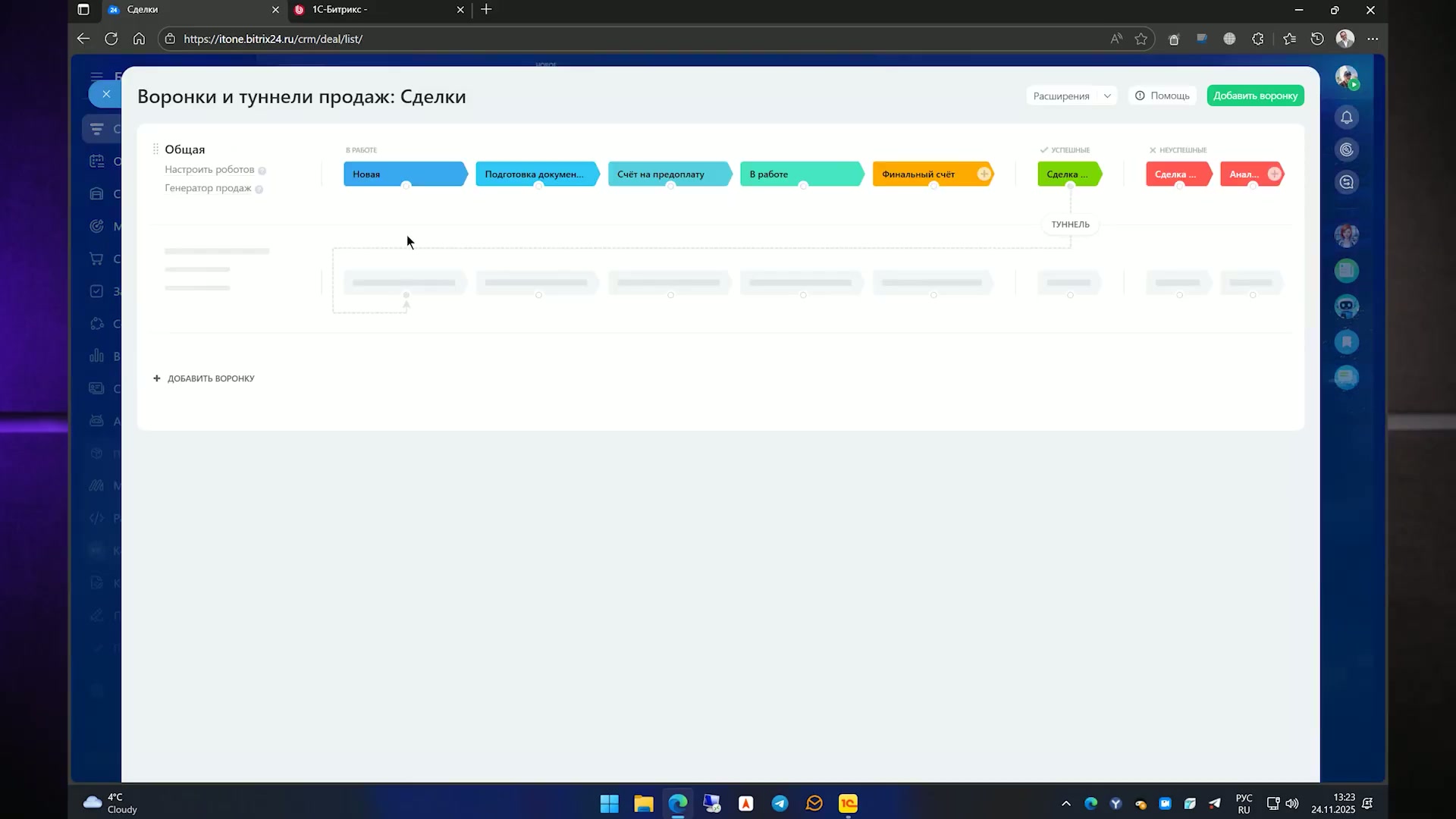This screenshot has width=1456, height=819.
Task: Open the Помощь help button
Action: coord(1163,96)
